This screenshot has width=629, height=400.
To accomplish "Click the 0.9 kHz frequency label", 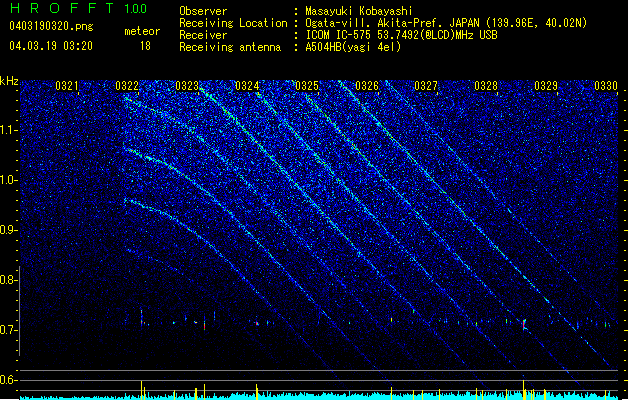I will [x=8, y=230].
